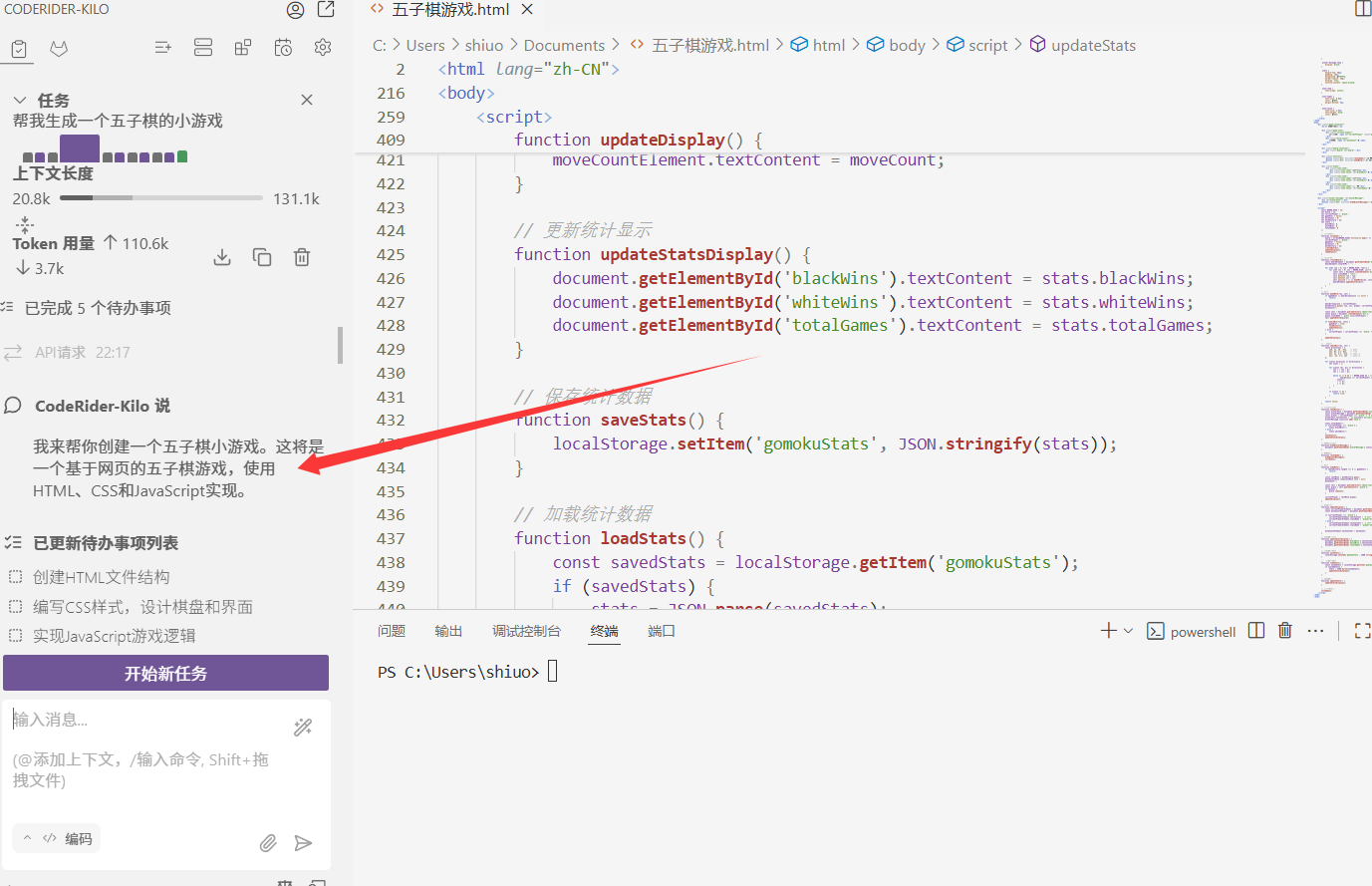The height and width of the screenshot is (886, 1372).
Task: Click the loadStats function name
Action: coord(643,538)
